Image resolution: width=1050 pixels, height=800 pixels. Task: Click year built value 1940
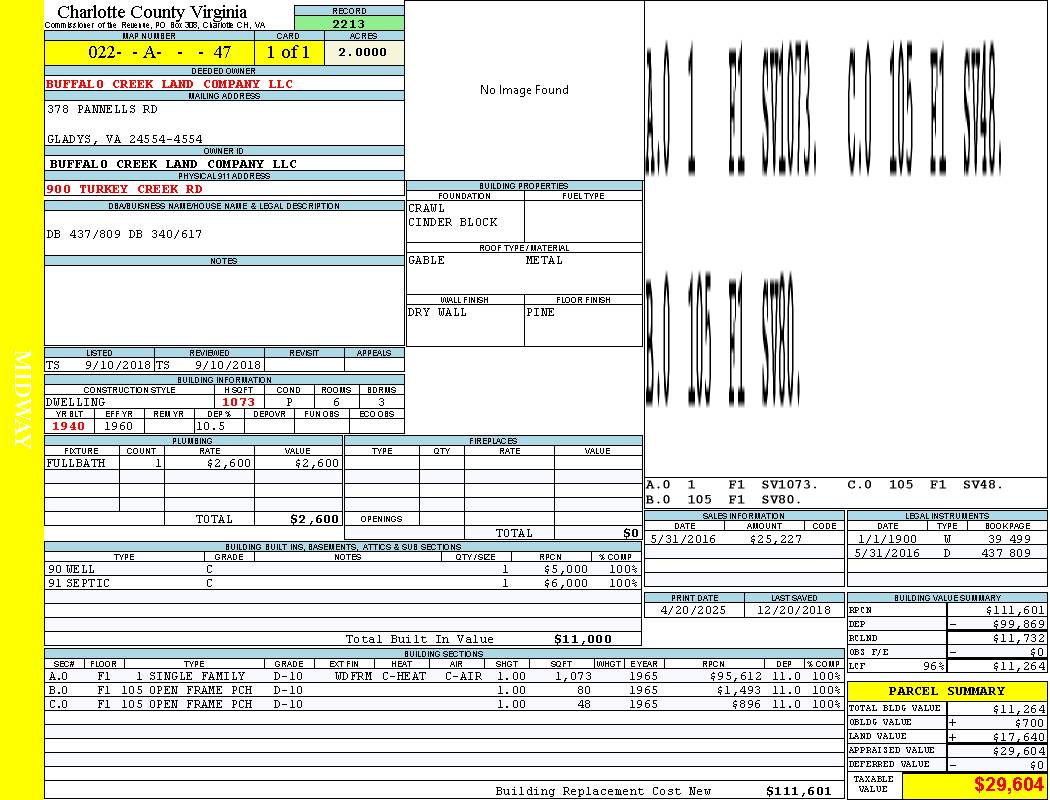69,426
